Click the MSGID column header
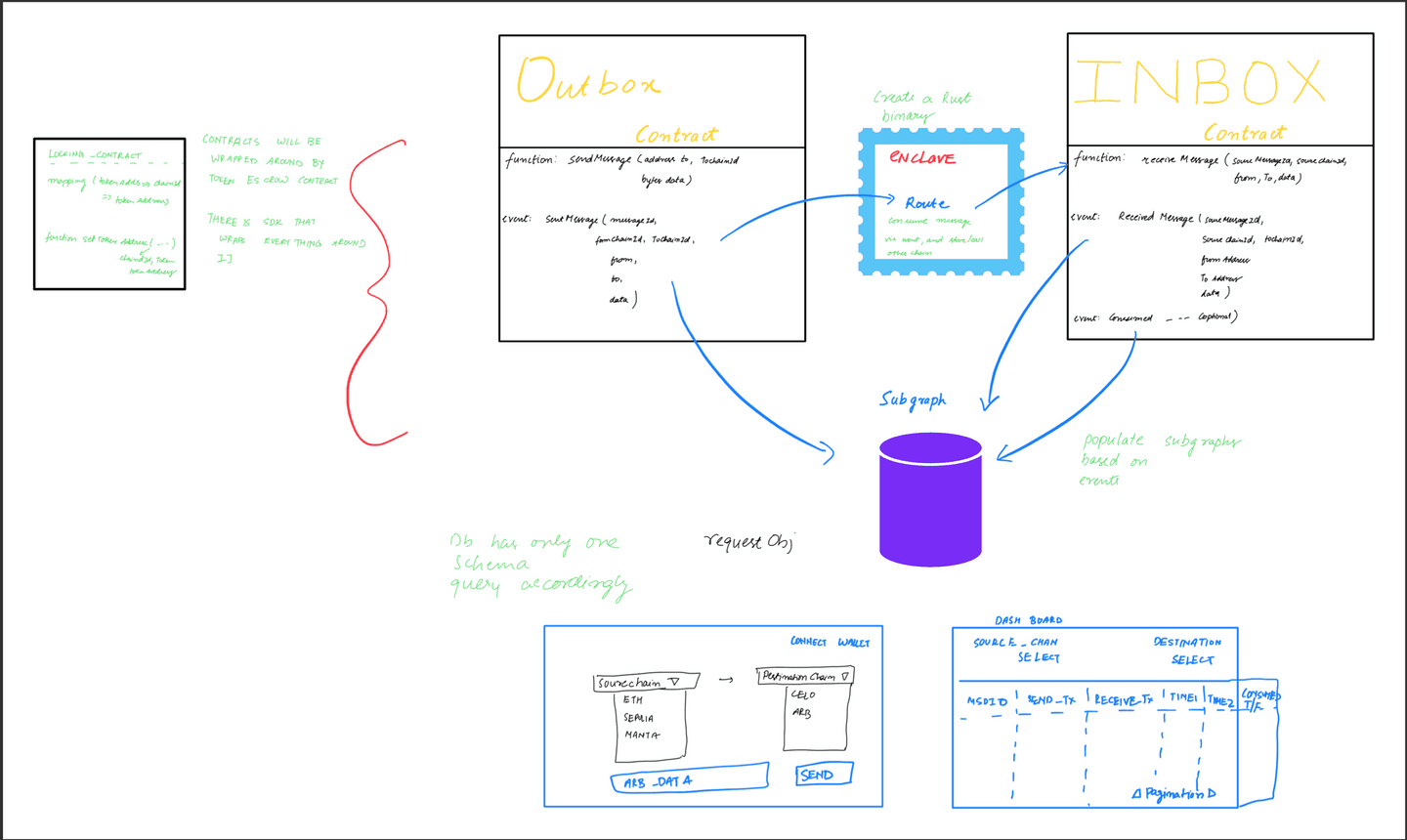The width and height of the screenshot is (1407, 840). [x=987, y=701]
